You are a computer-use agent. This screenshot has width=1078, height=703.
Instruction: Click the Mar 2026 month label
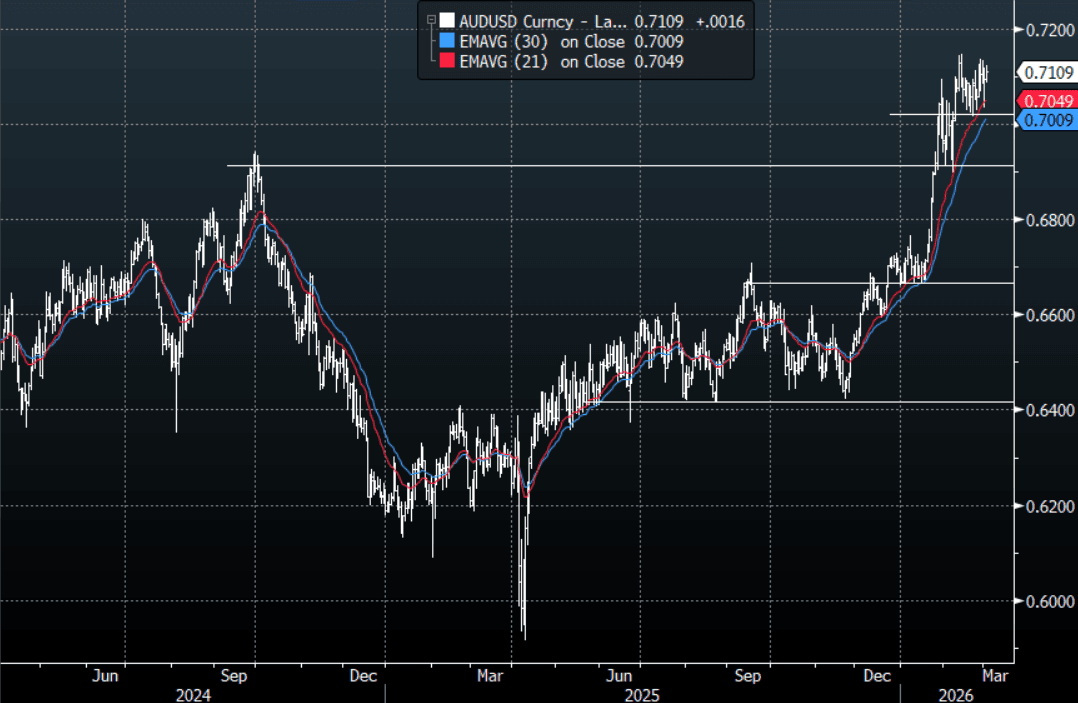click(995, 676)
